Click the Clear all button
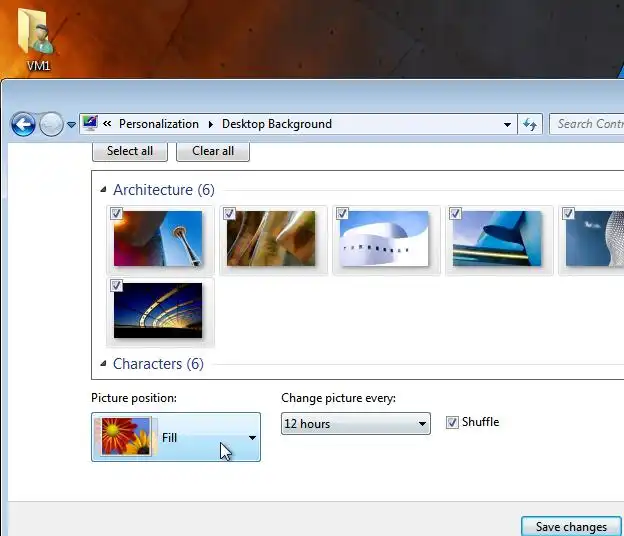The height and width of the screenshot is (536, 624). tap(213, 151)
